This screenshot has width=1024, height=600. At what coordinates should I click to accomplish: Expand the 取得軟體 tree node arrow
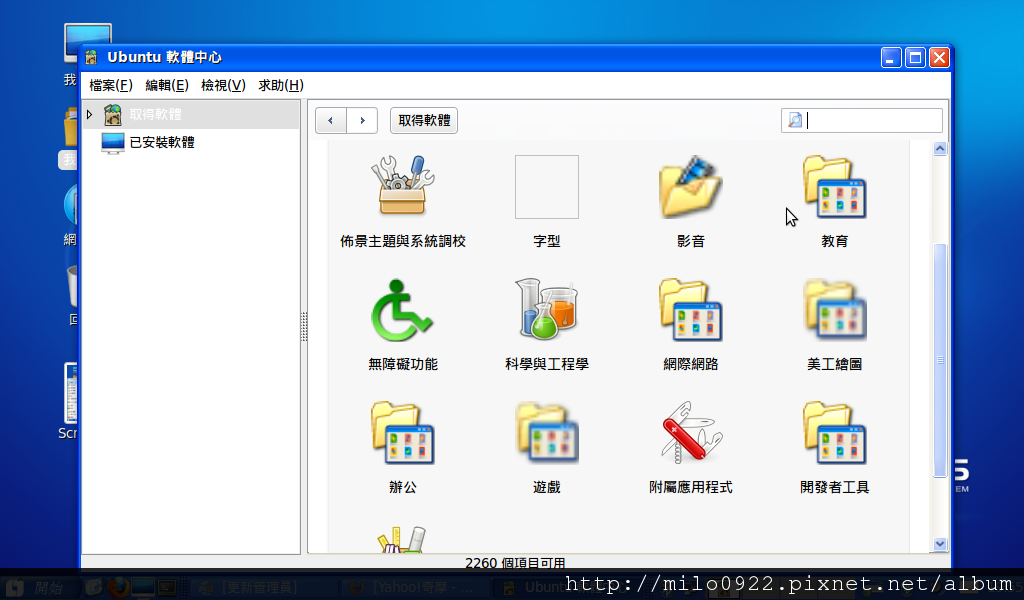coord(89,114)
